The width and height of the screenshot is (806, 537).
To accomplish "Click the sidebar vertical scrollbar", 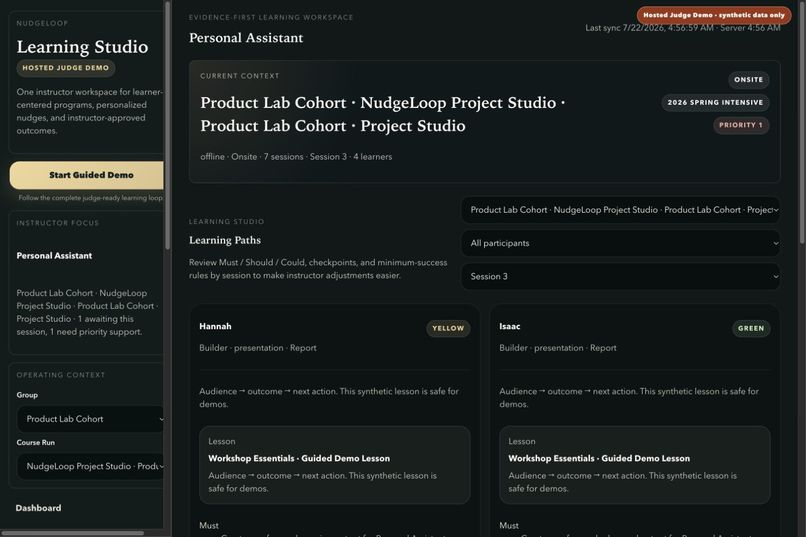I will 168,126.
